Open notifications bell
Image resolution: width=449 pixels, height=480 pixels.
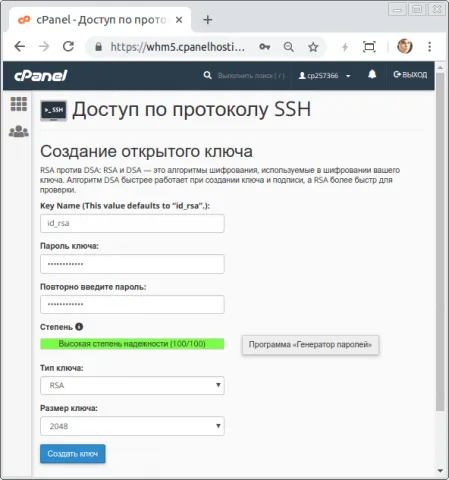[372, 74]
